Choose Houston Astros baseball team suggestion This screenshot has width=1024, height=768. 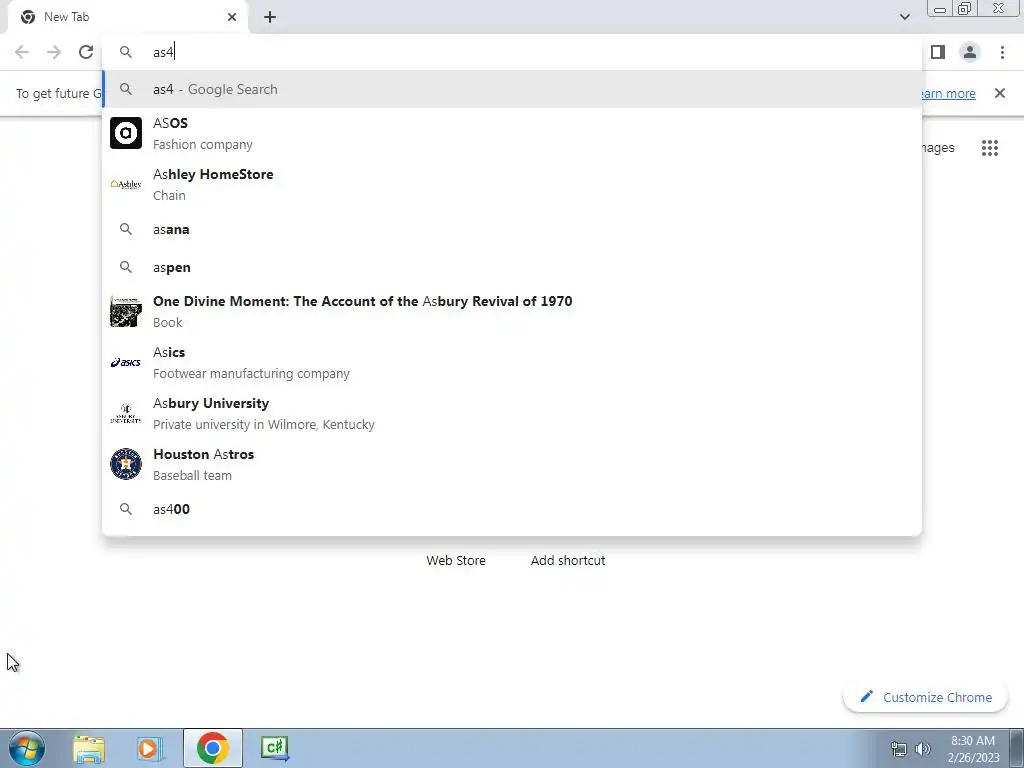click(512, 464)
